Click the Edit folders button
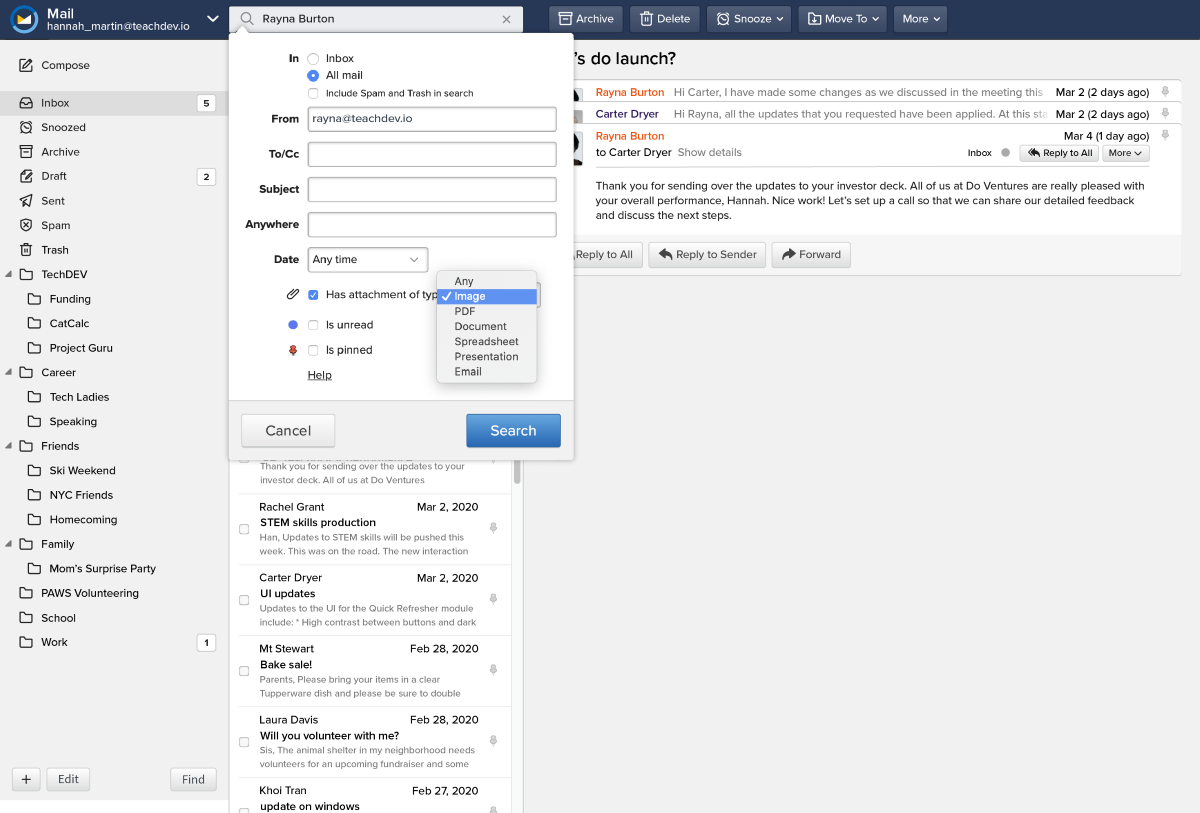1200x813 pixels. [68, 780]
